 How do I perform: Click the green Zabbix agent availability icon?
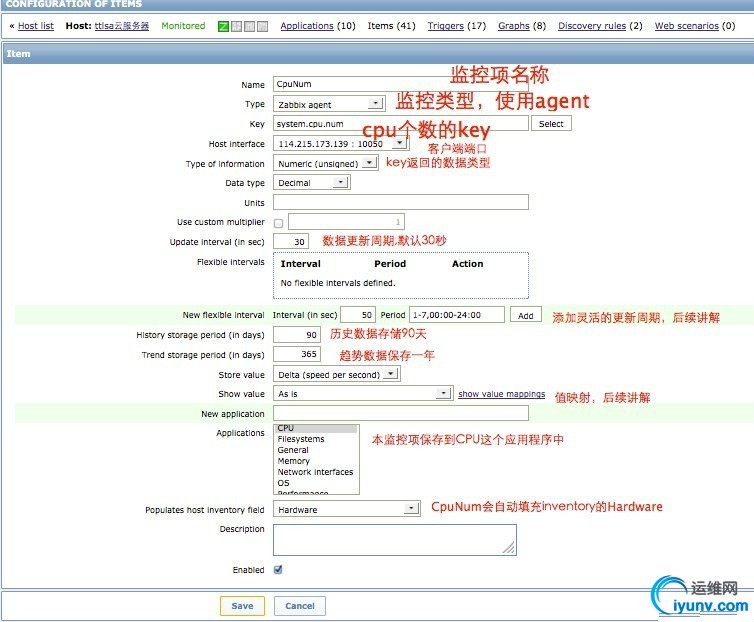pyautogui.click(x=223, y=26)
